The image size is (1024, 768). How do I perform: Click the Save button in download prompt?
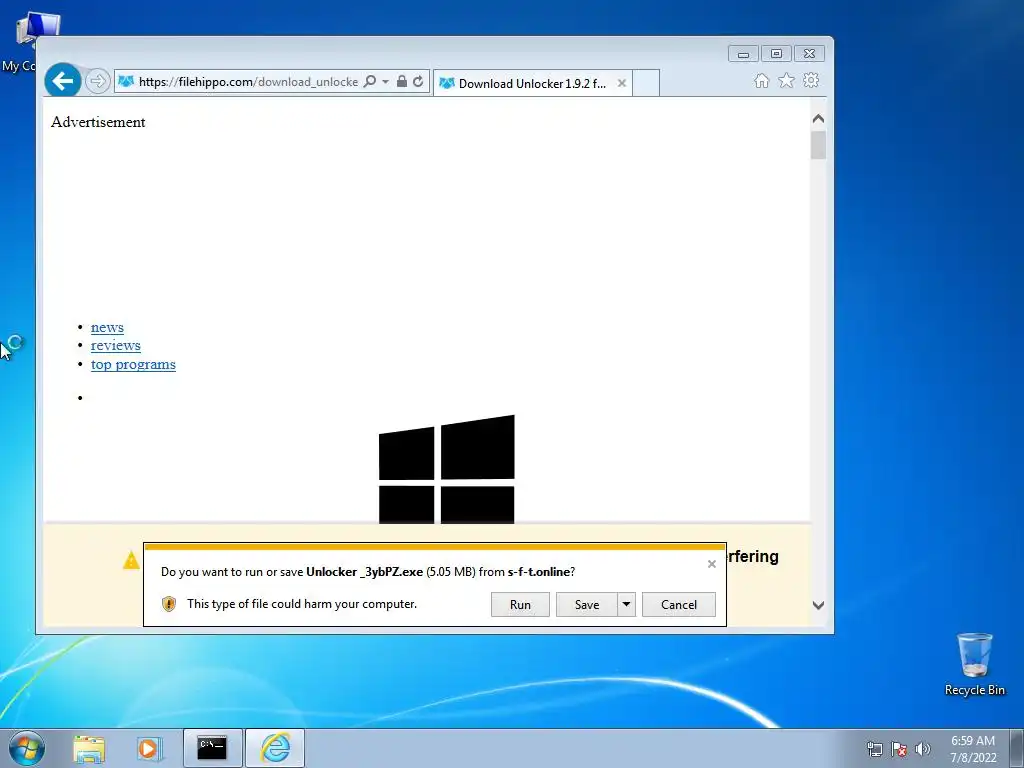tap(586, 604)
